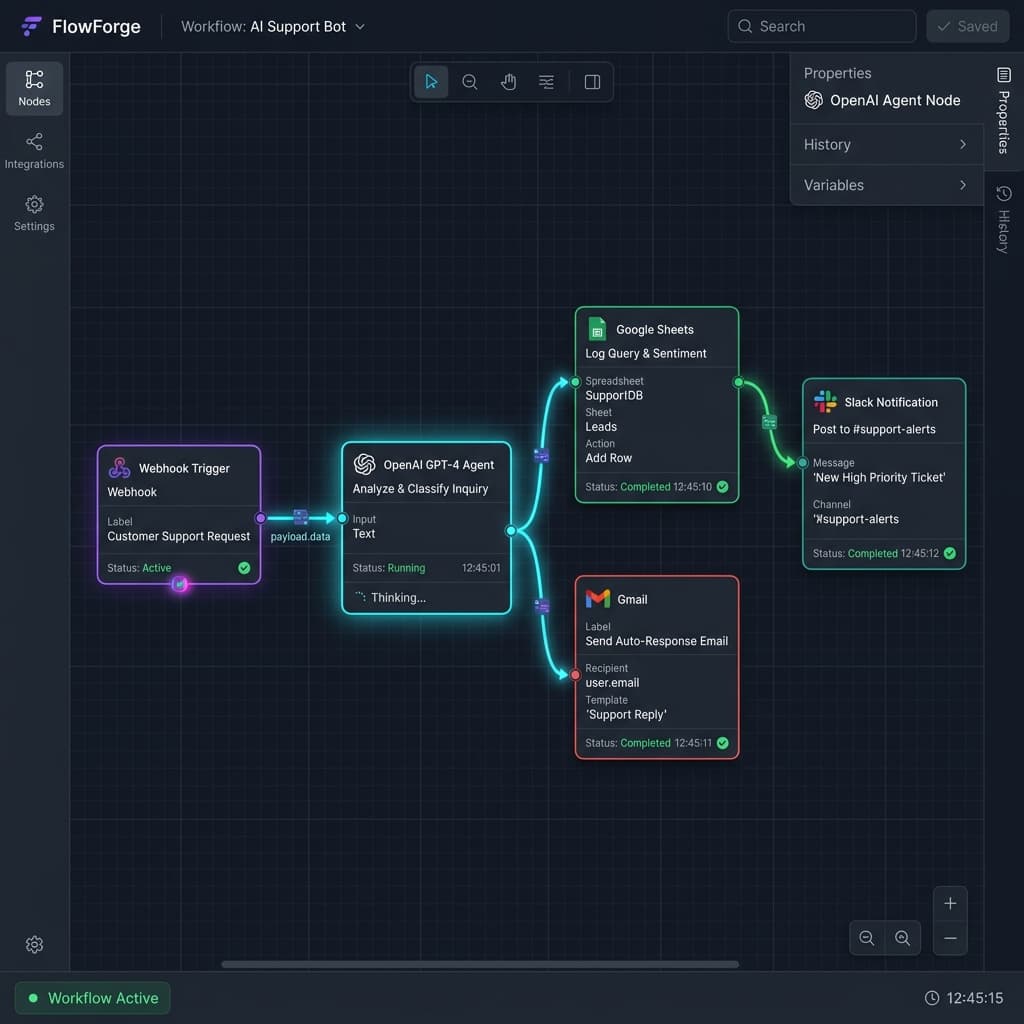Click the Slack node's input port
The width and height of the screenshot is (1024, 1024).
click(803, 462)
